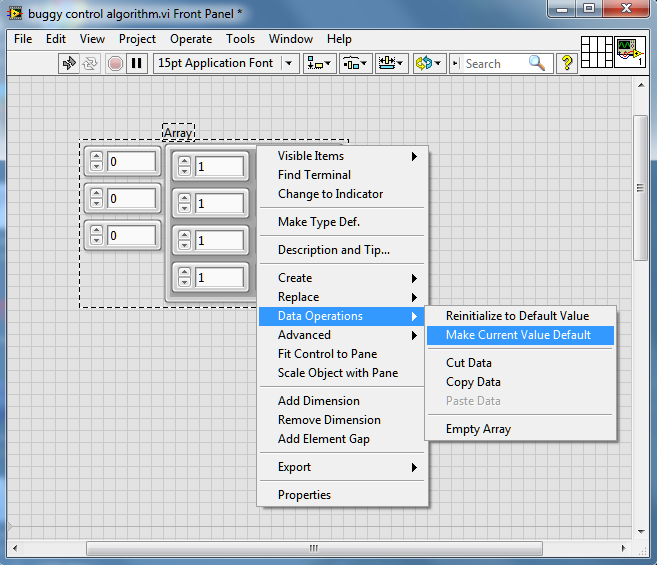Click the 15pt Application Font selector

pos(226,64)
